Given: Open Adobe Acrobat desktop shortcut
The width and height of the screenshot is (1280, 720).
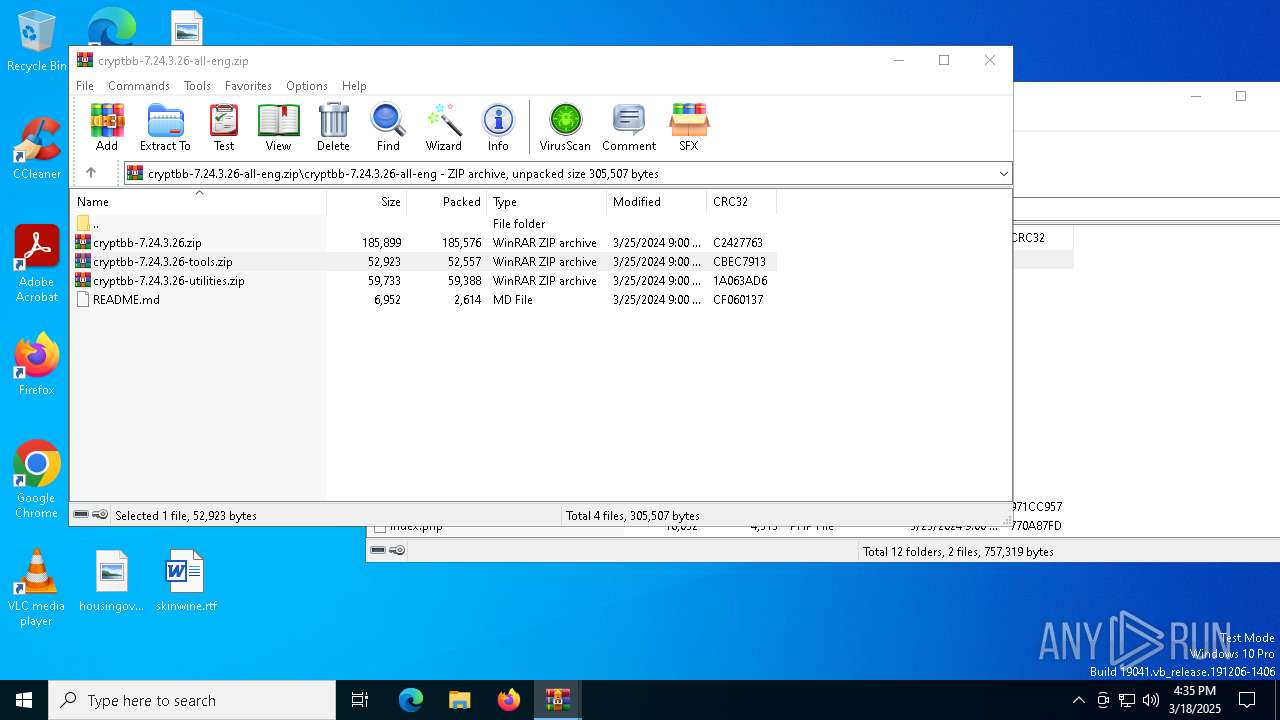Looking at the screenshot, I should point(37,264).
